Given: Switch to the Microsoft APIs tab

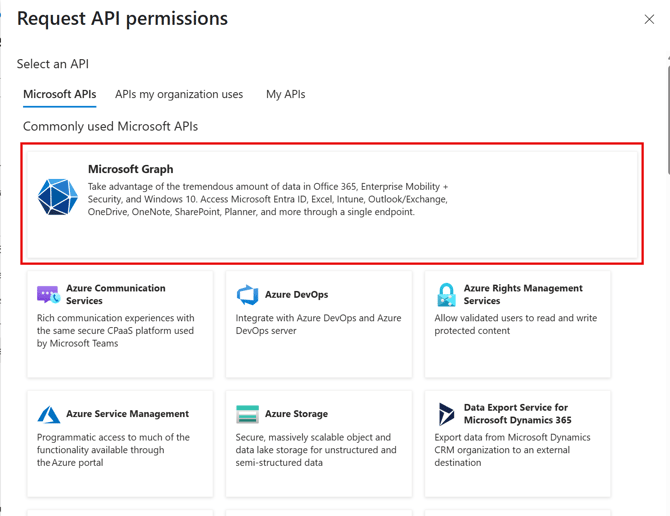Looking at the screenshot, I should click(x=59, y=94).
